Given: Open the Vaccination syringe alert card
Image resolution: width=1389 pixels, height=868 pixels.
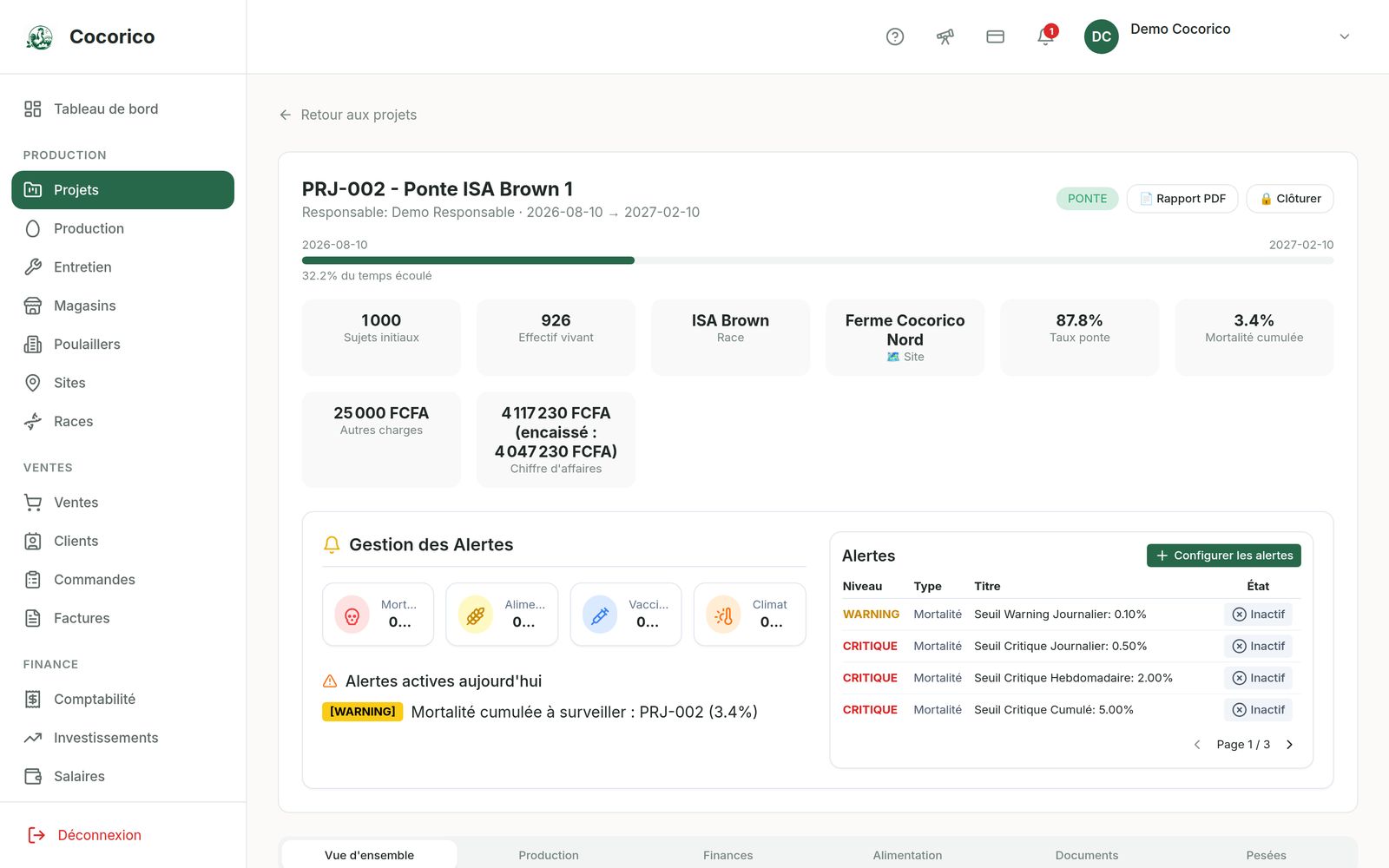Looking at the screenshot, I should click(x=626, y=615).
